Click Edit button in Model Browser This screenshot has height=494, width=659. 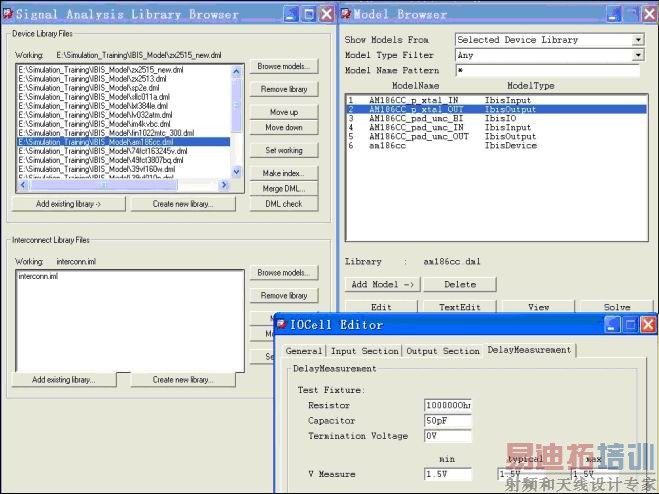pos(381,307)
